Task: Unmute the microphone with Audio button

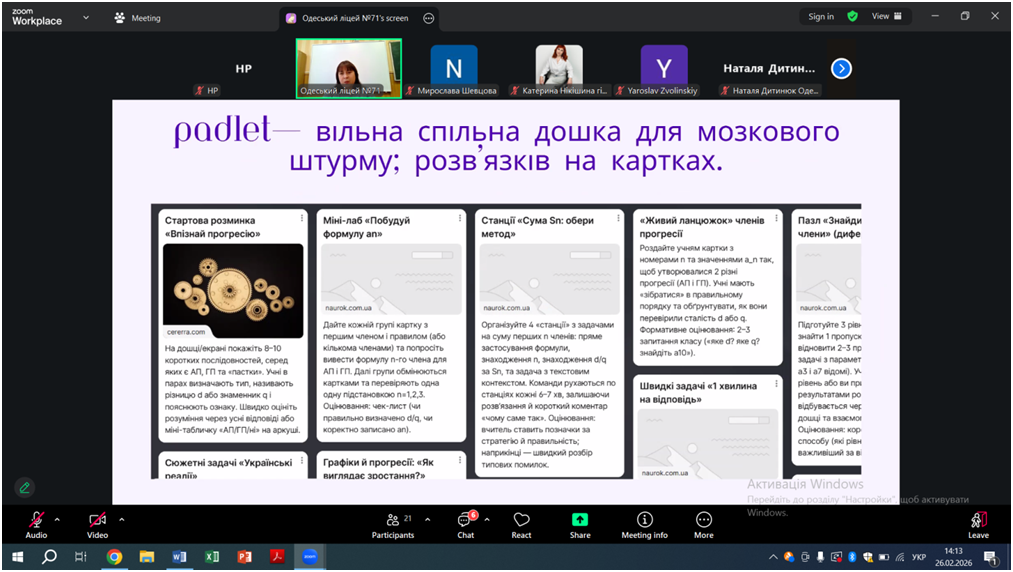Action: (36, 524)
